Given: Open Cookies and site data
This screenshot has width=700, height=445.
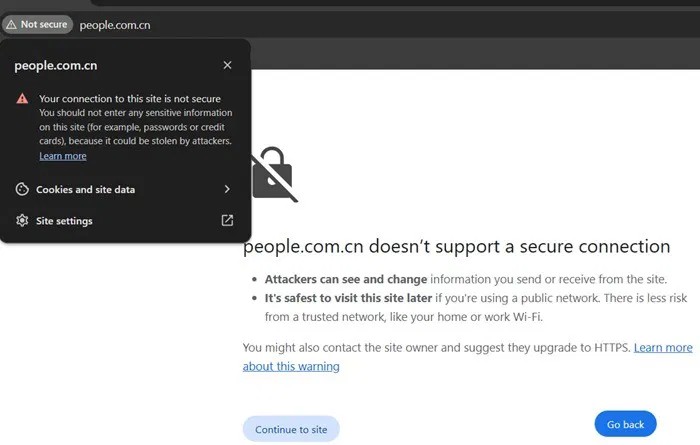Looking at the screenshot, I should [124, 189].
